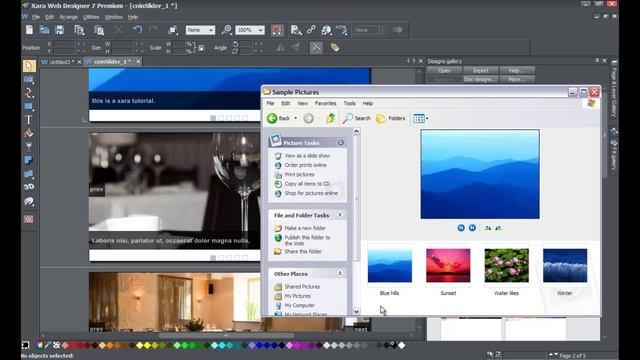This screenshot has height=360, width=640.
Task: Select the Rectangle tool
Action: pyautogui.click(x=29, y=107)
